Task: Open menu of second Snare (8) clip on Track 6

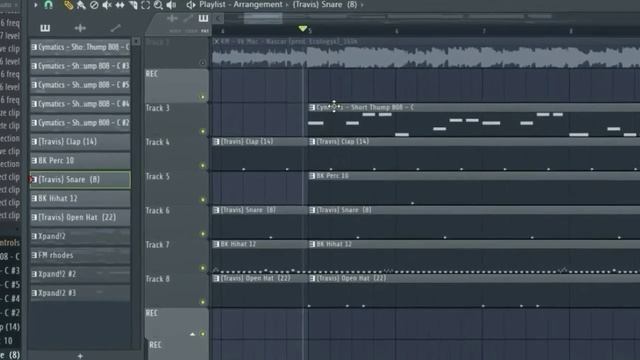Action: click(x=312, y=210)
